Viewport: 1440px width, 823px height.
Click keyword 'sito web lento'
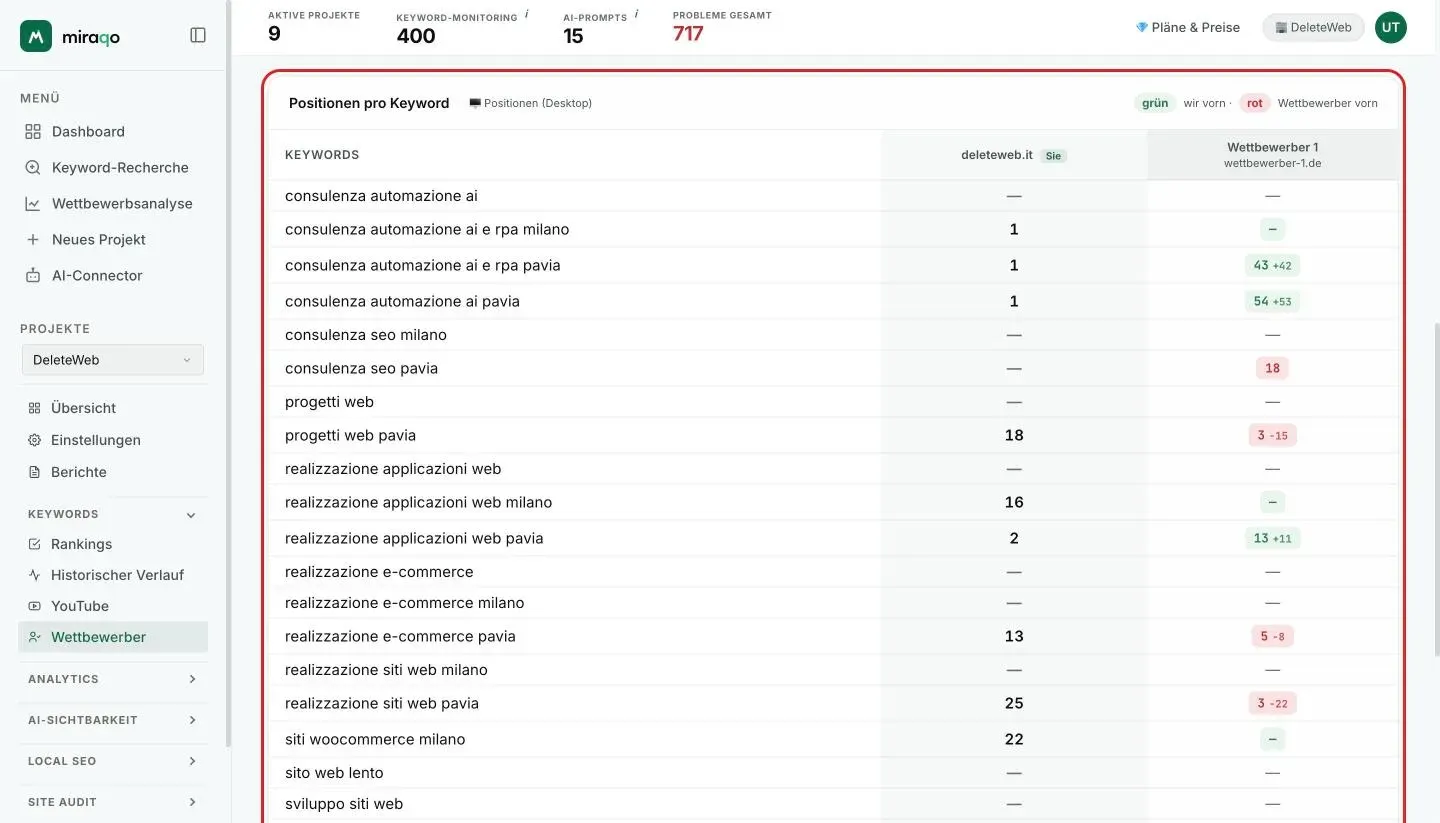coord(334,773)
